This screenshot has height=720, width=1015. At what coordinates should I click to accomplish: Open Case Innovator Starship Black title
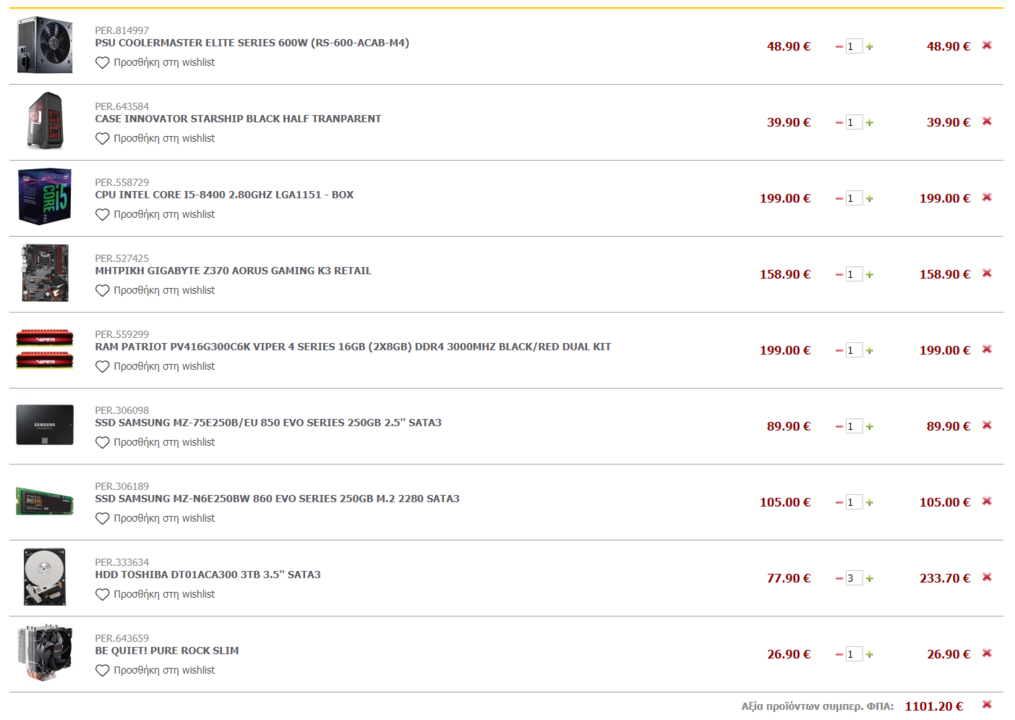(x=238, y=118)
